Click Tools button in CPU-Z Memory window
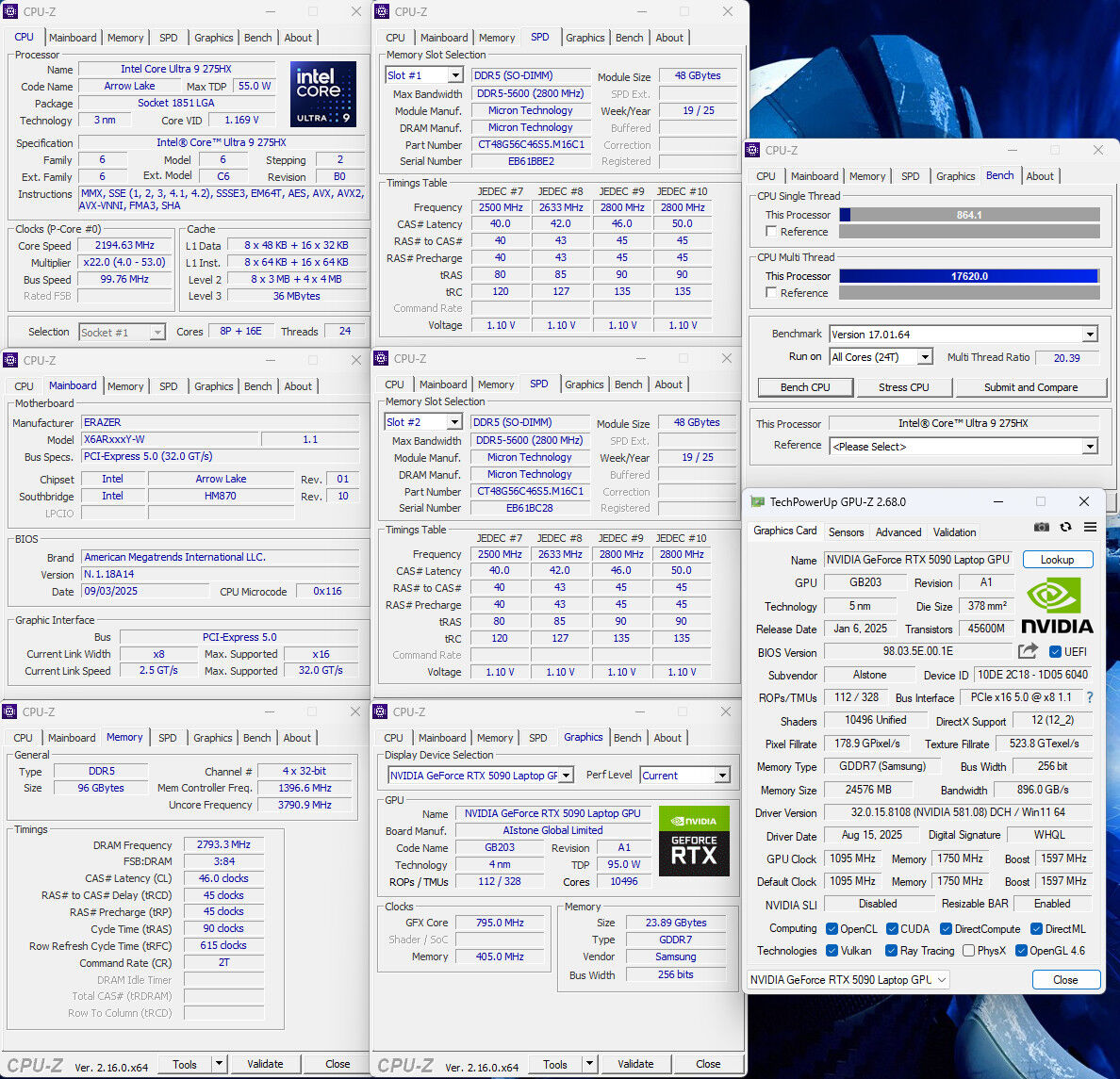 click(x=184, y=1063)
